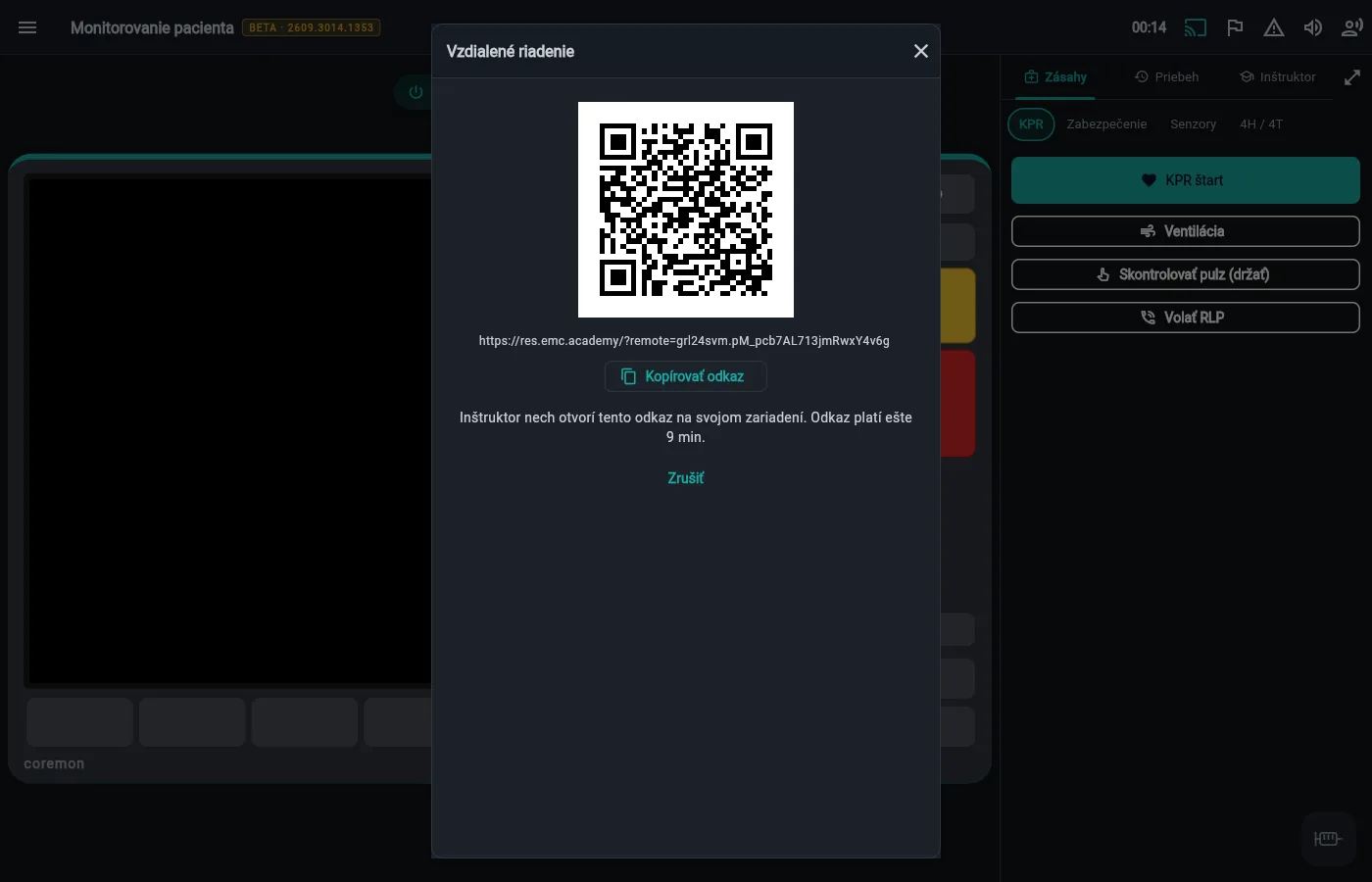Click Kopírovať odkaz button
The image size is (1372, 882).
(x=685, y=376)
